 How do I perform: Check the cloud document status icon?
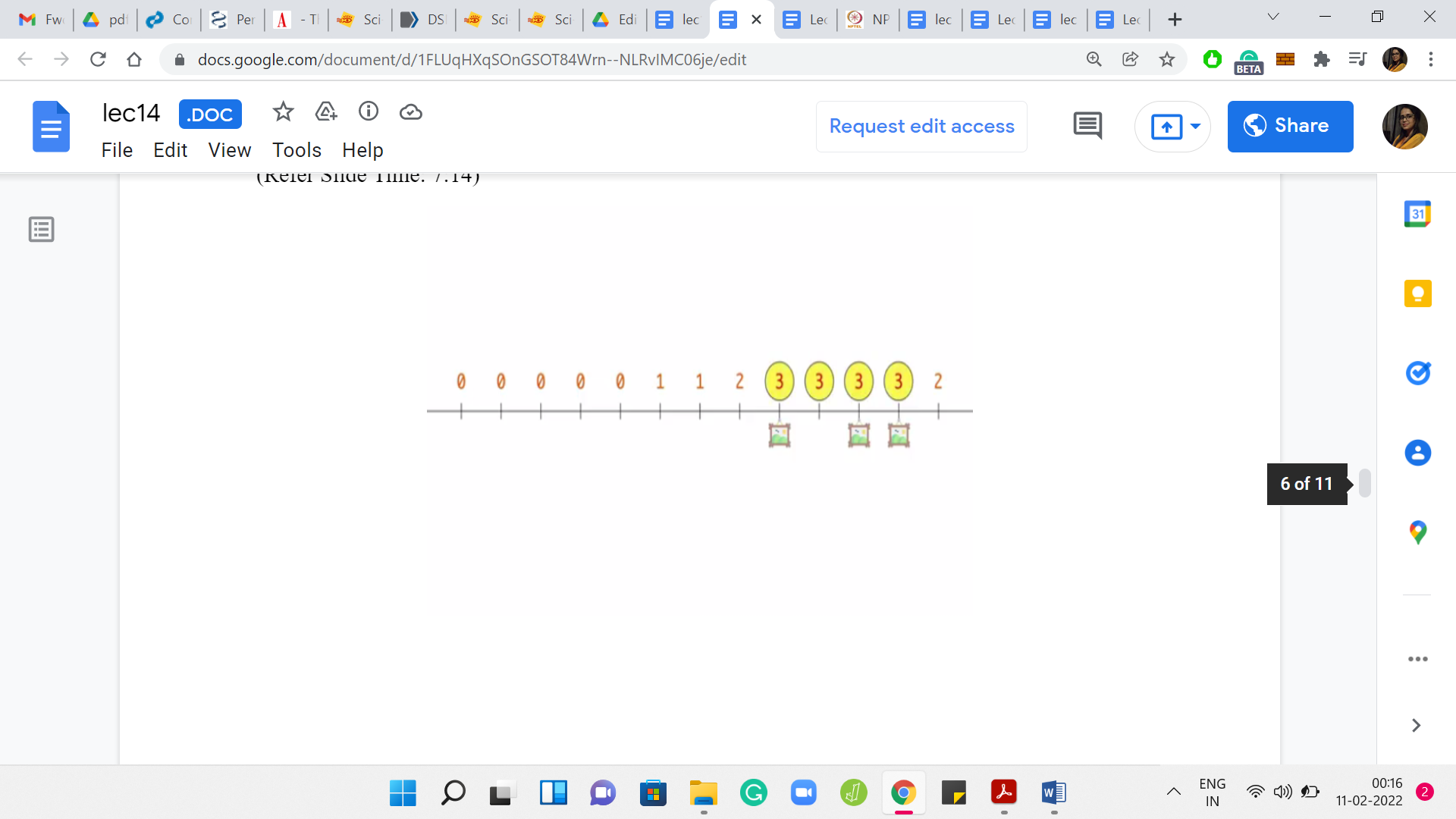point(411,112)
